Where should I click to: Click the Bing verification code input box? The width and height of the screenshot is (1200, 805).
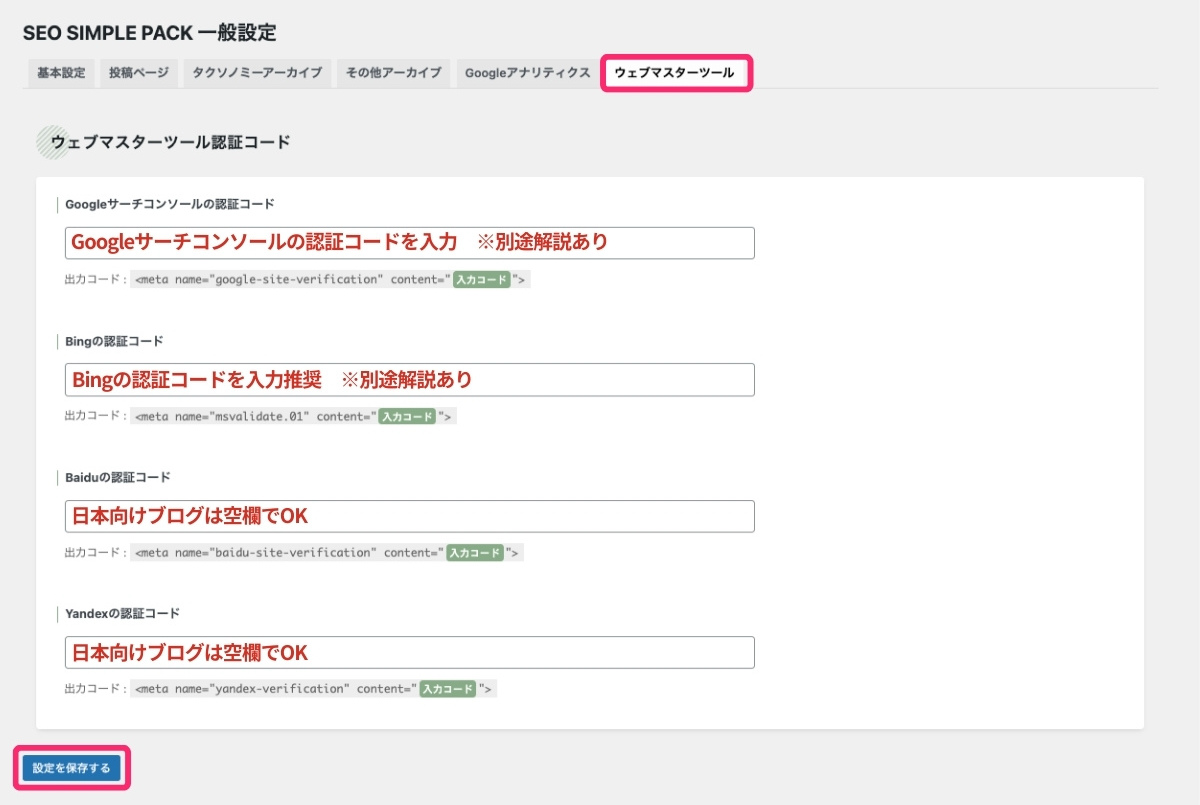[408, 379]
